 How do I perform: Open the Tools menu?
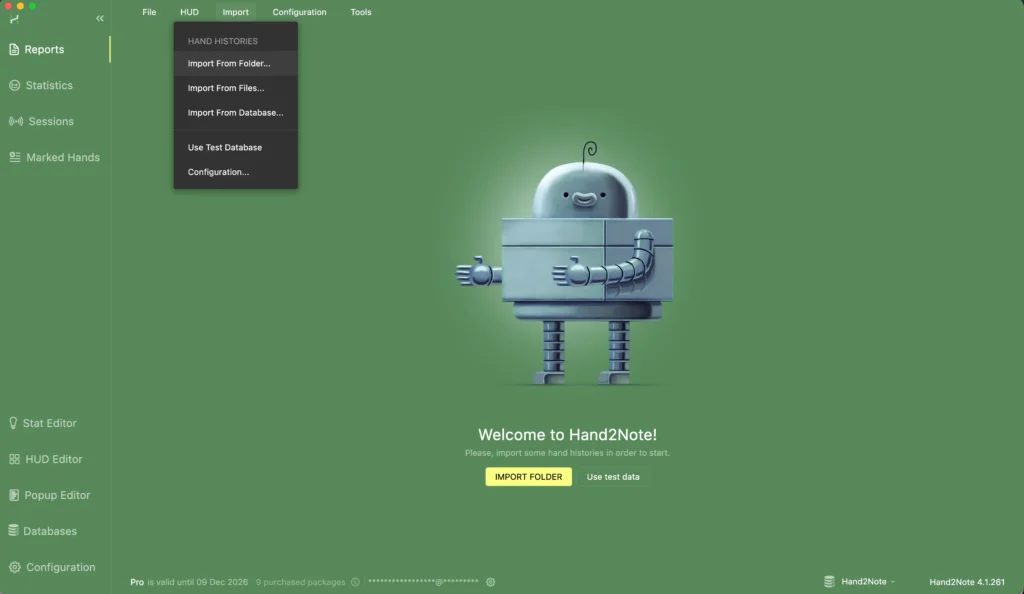(x=360, y=12)
